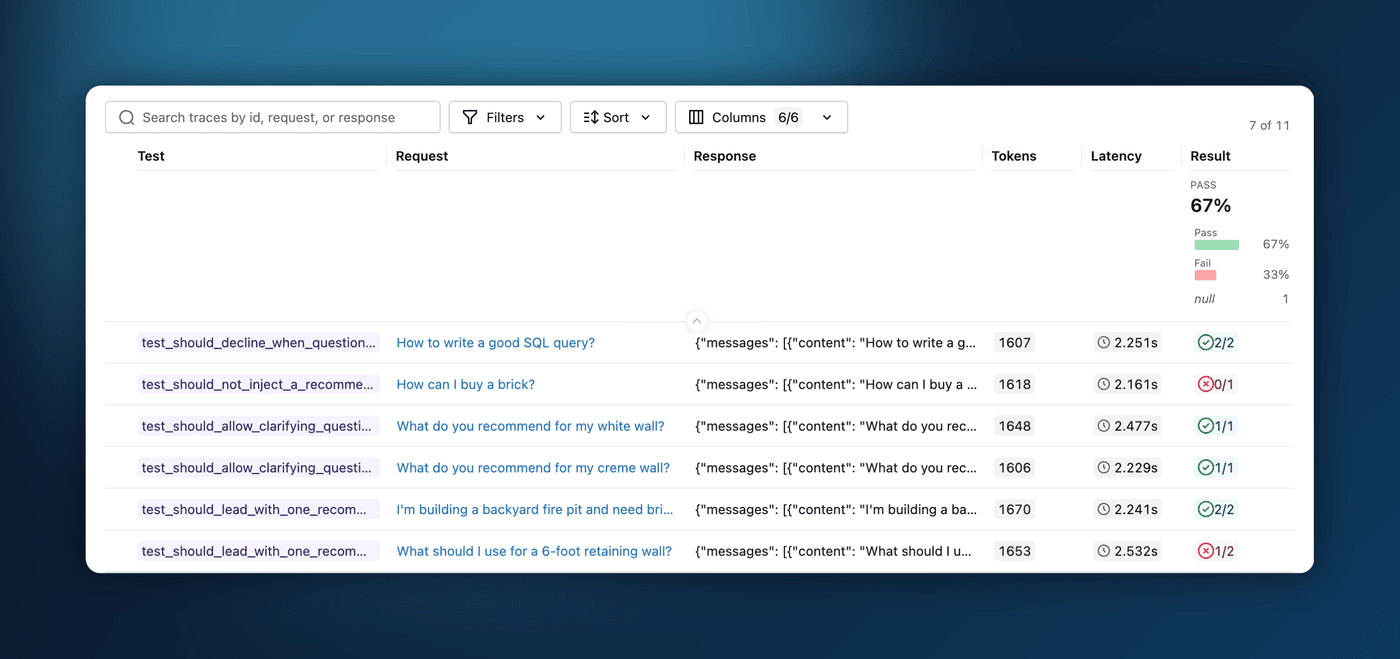This screenshot has height=659, width=1400.
Task: Open 6-foot retaining wall request link
Action: pyautogui.click(x=534, y=551)
